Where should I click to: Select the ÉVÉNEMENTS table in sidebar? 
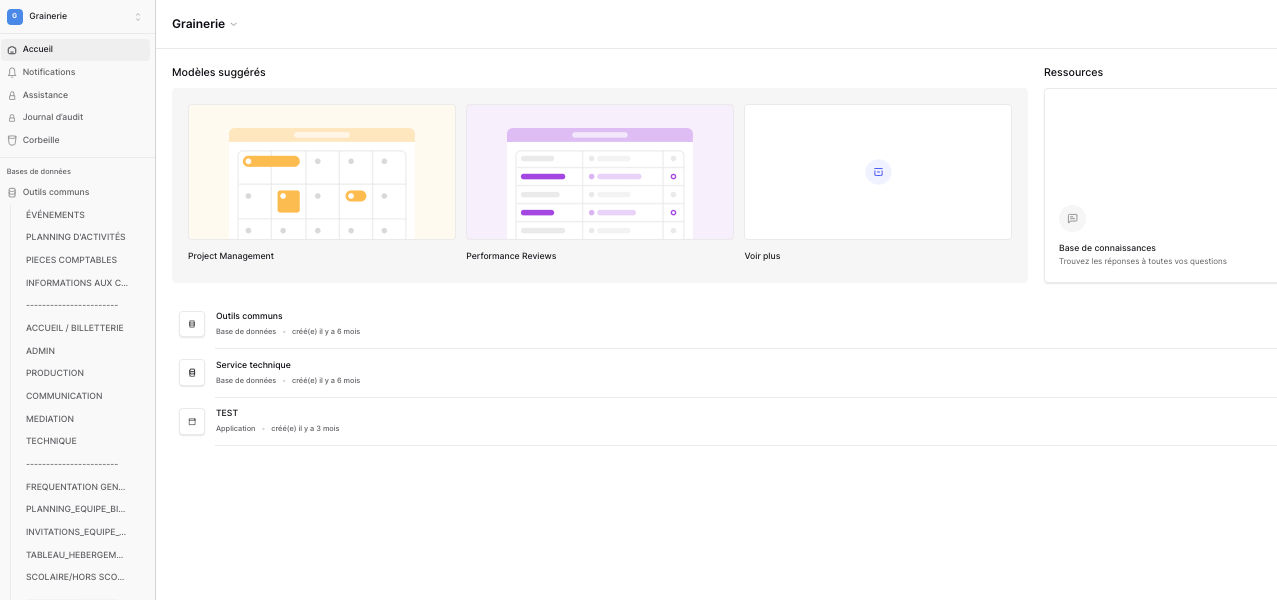(55, 215)
